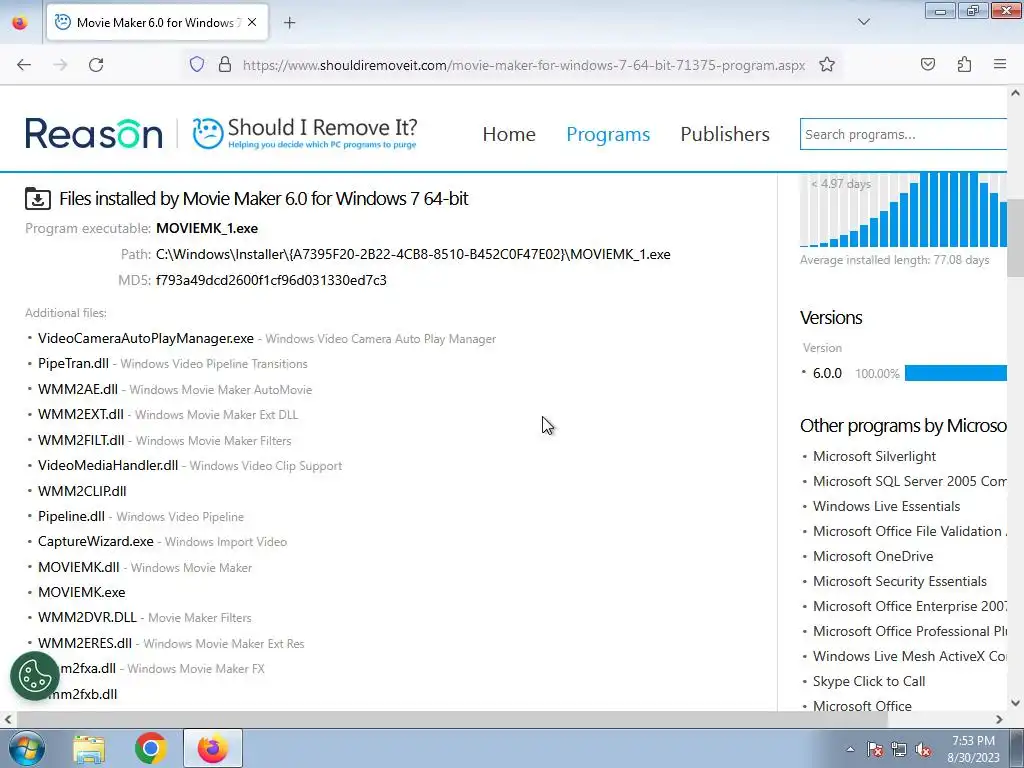Image resolution: width=1024 pixels, height=768 pixels.
Task: Open the Windows Live Essentials link
Action: (x=886, y=506)
